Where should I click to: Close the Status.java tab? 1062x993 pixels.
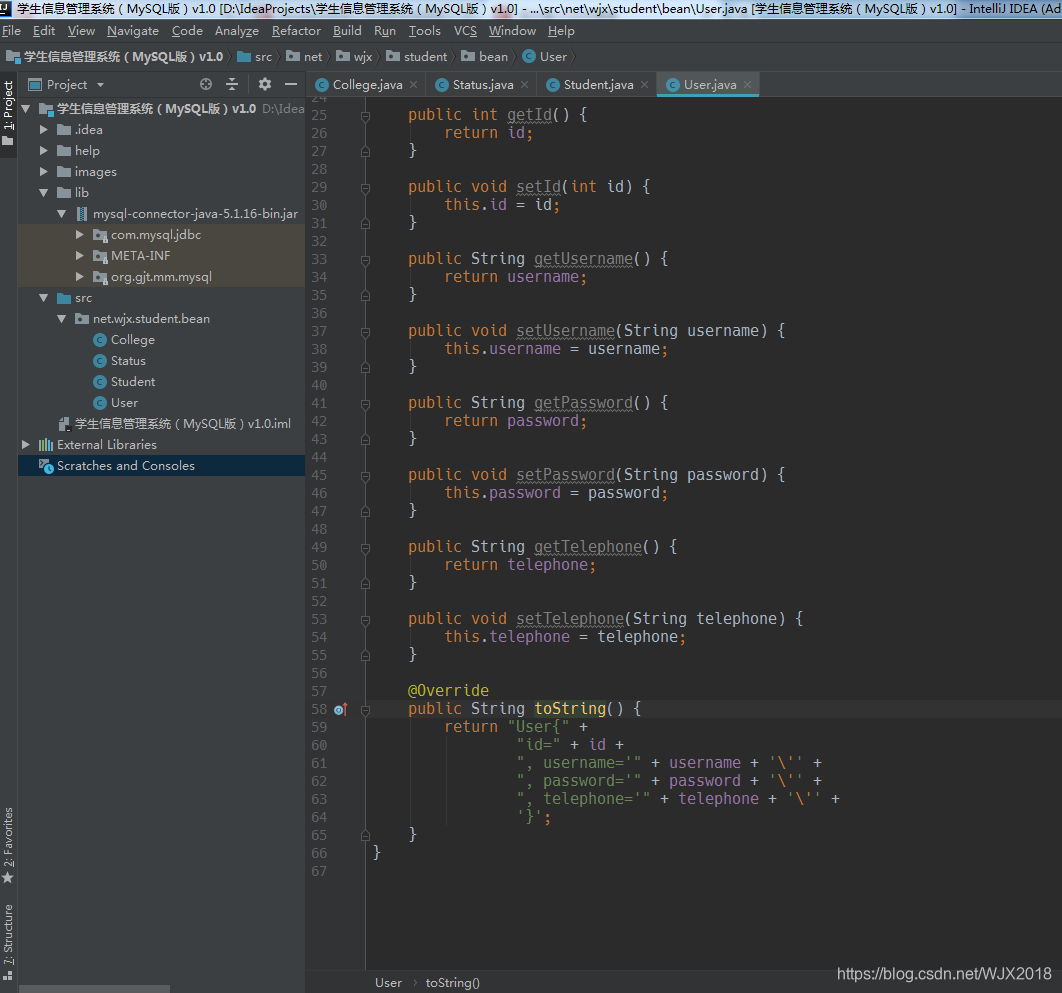point(524,85)
